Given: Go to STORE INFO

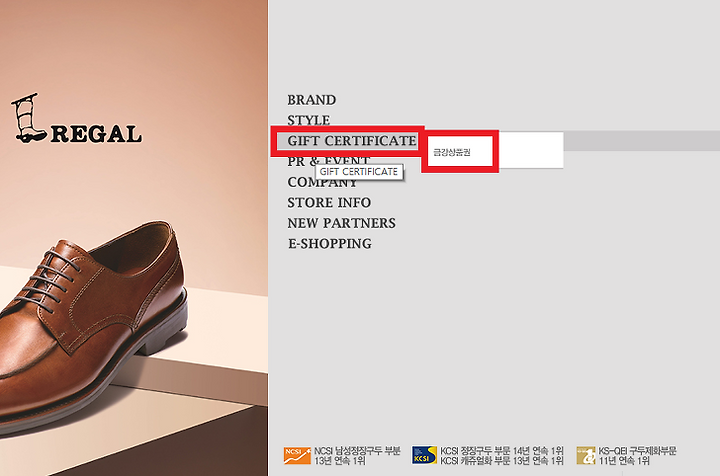Looking at the screenshot, I should coord(329,202).
